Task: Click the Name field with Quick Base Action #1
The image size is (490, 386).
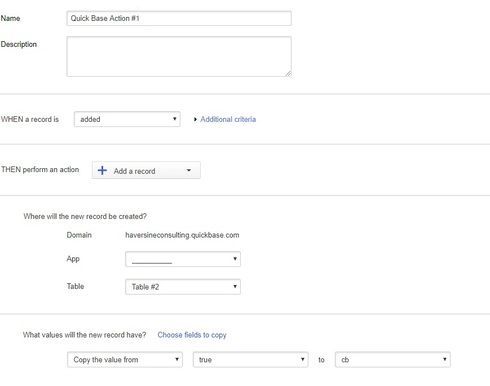Action: click(x=179, y=18)
